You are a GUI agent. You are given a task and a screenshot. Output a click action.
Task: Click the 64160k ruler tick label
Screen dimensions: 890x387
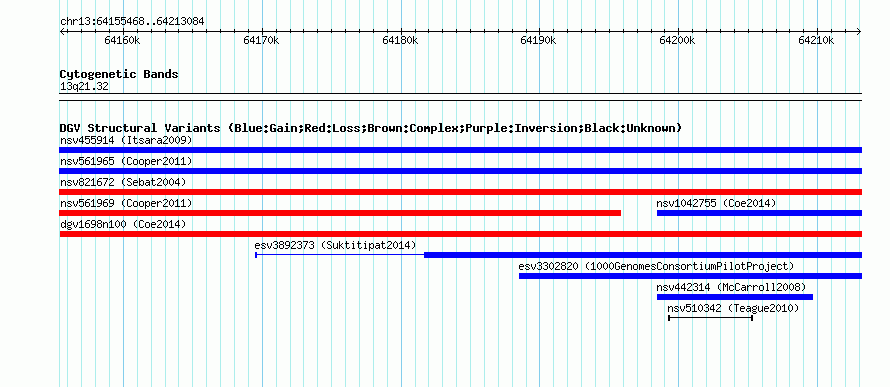click(122, 41)
